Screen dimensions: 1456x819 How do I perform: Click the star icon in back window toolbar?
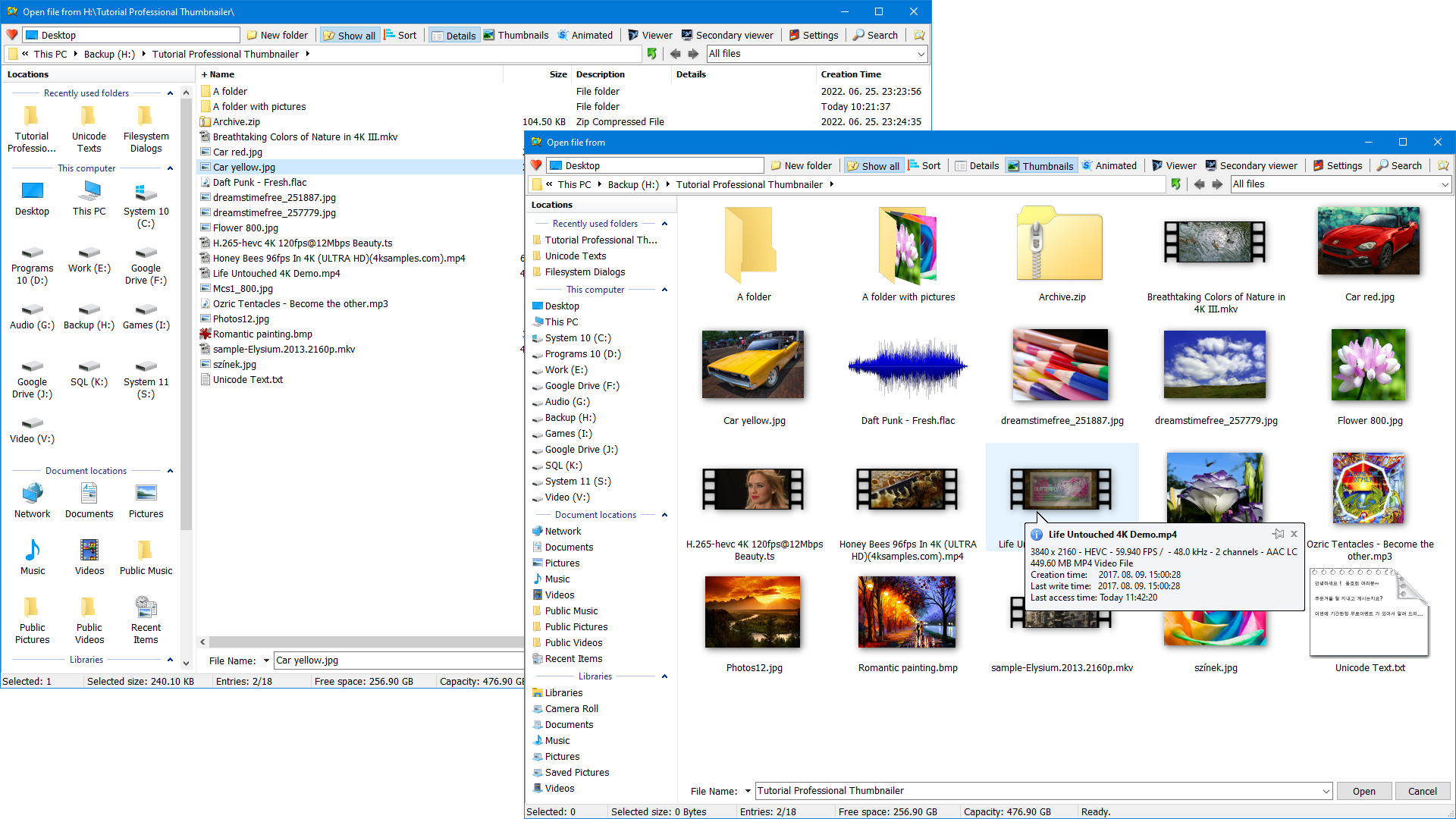click(919, 35)
